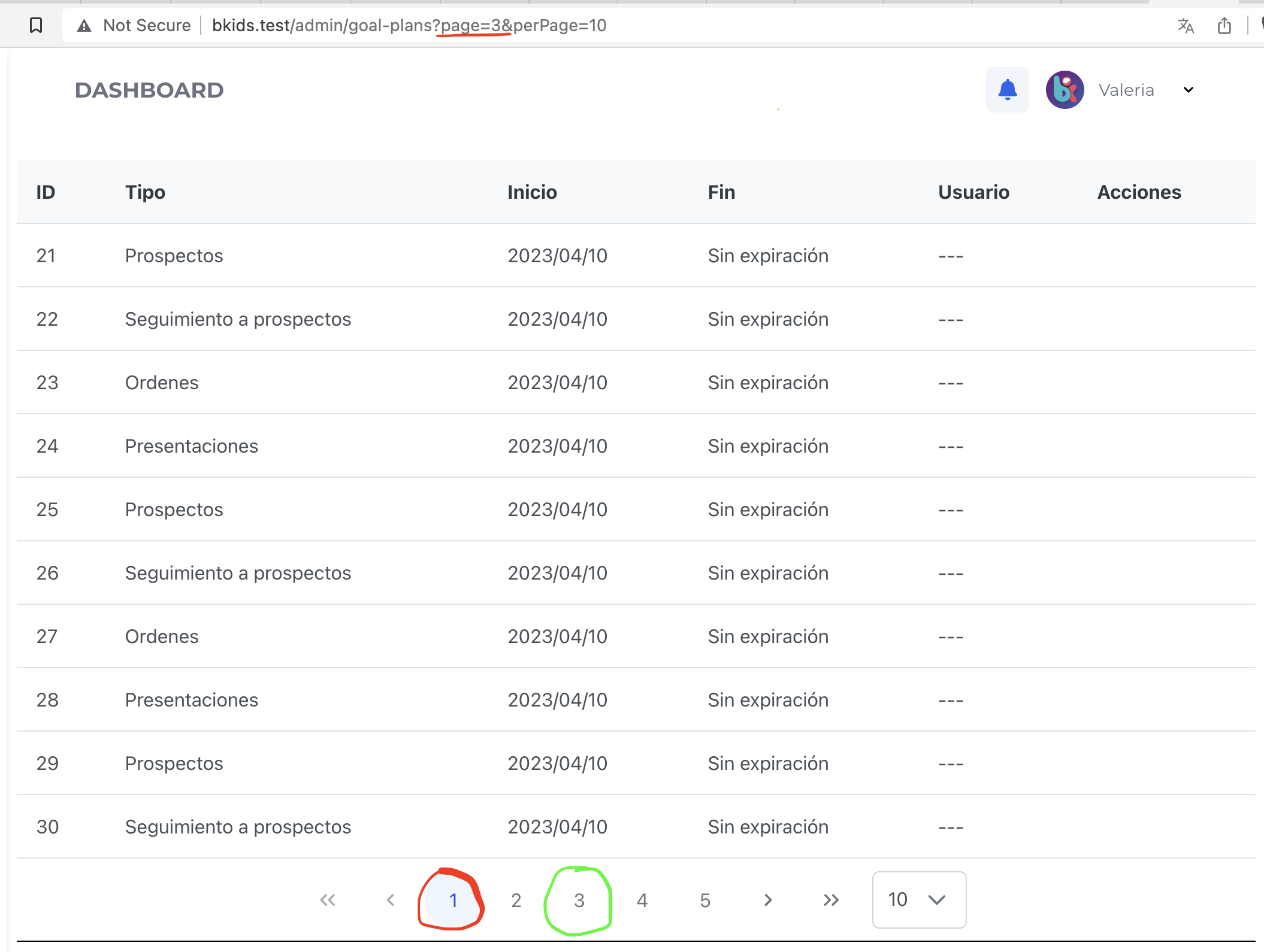Open page 2 of results
Image resolution: width=1264 pixels, height=952 pixels.
515,899
